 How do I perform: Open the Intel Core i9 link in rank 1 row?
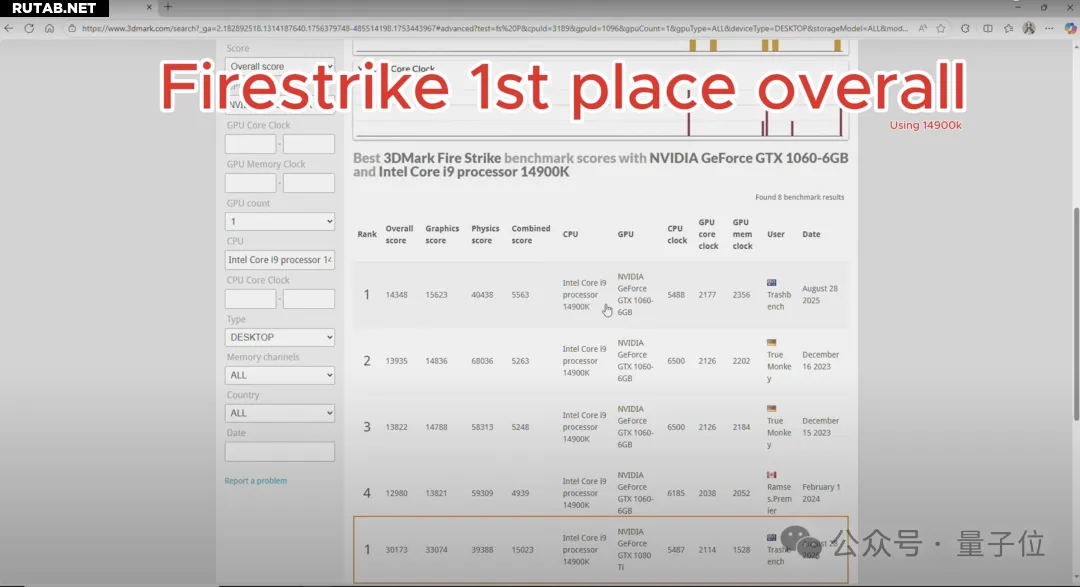point(584,295)
